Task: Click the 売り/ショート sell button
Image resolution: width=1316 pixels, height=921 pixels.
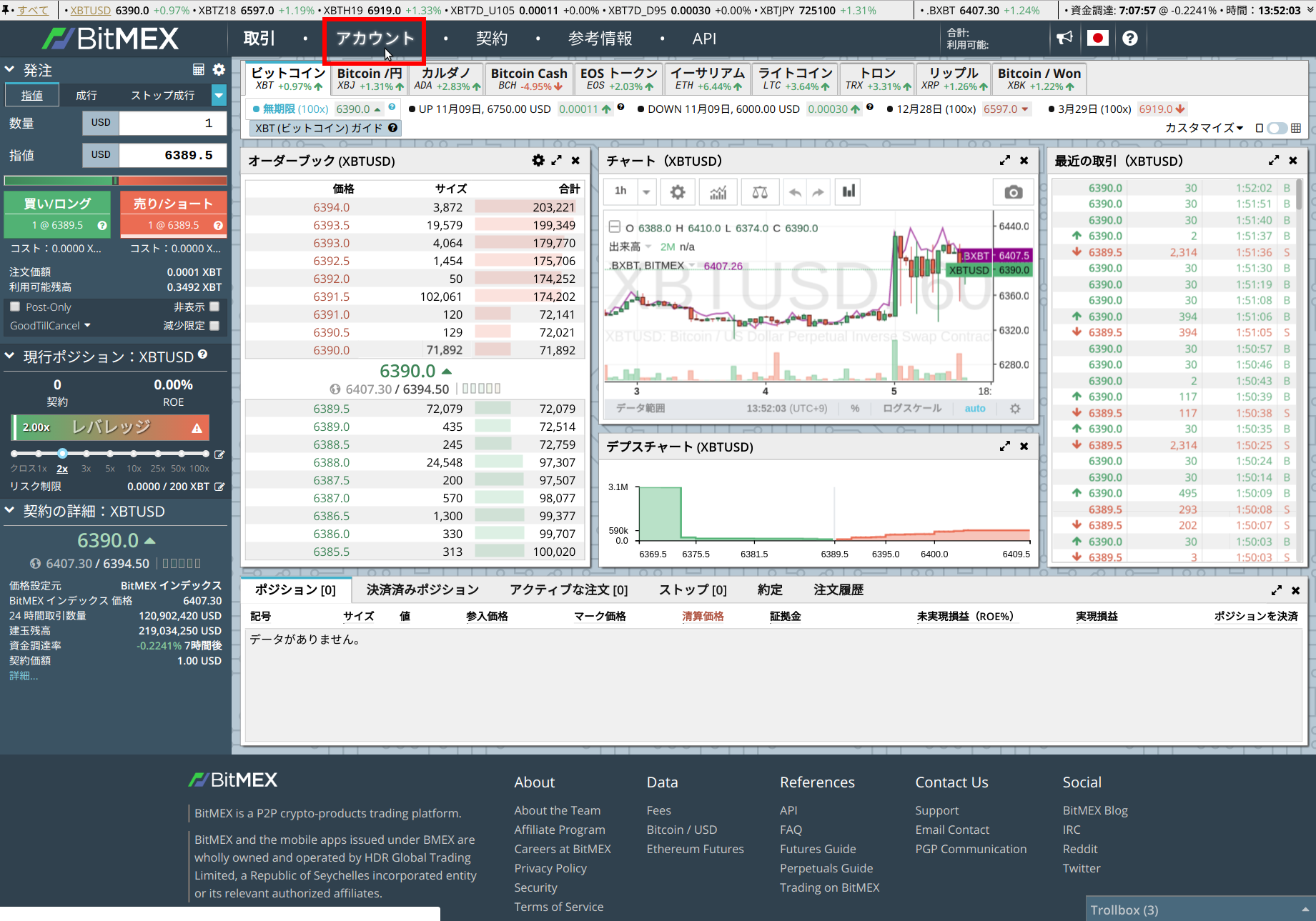Action: tap(174, 213)
